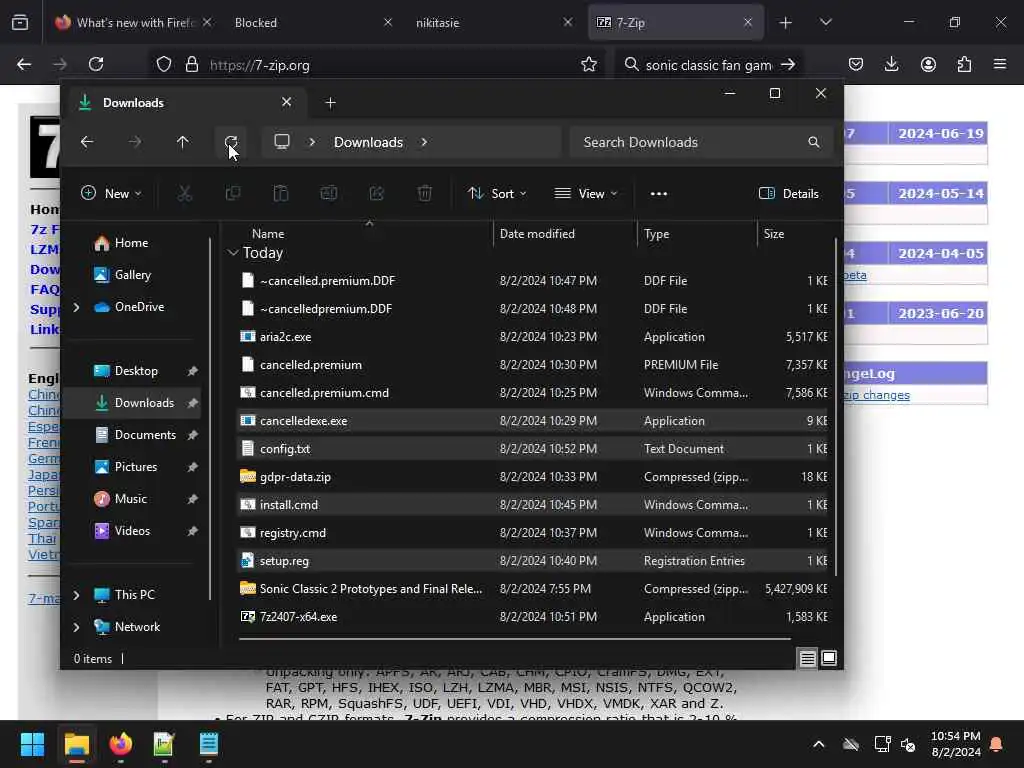Expand This PC tree node
Image resolution: width=1024 pixels, height=768 pixels.
coord(76,595)
